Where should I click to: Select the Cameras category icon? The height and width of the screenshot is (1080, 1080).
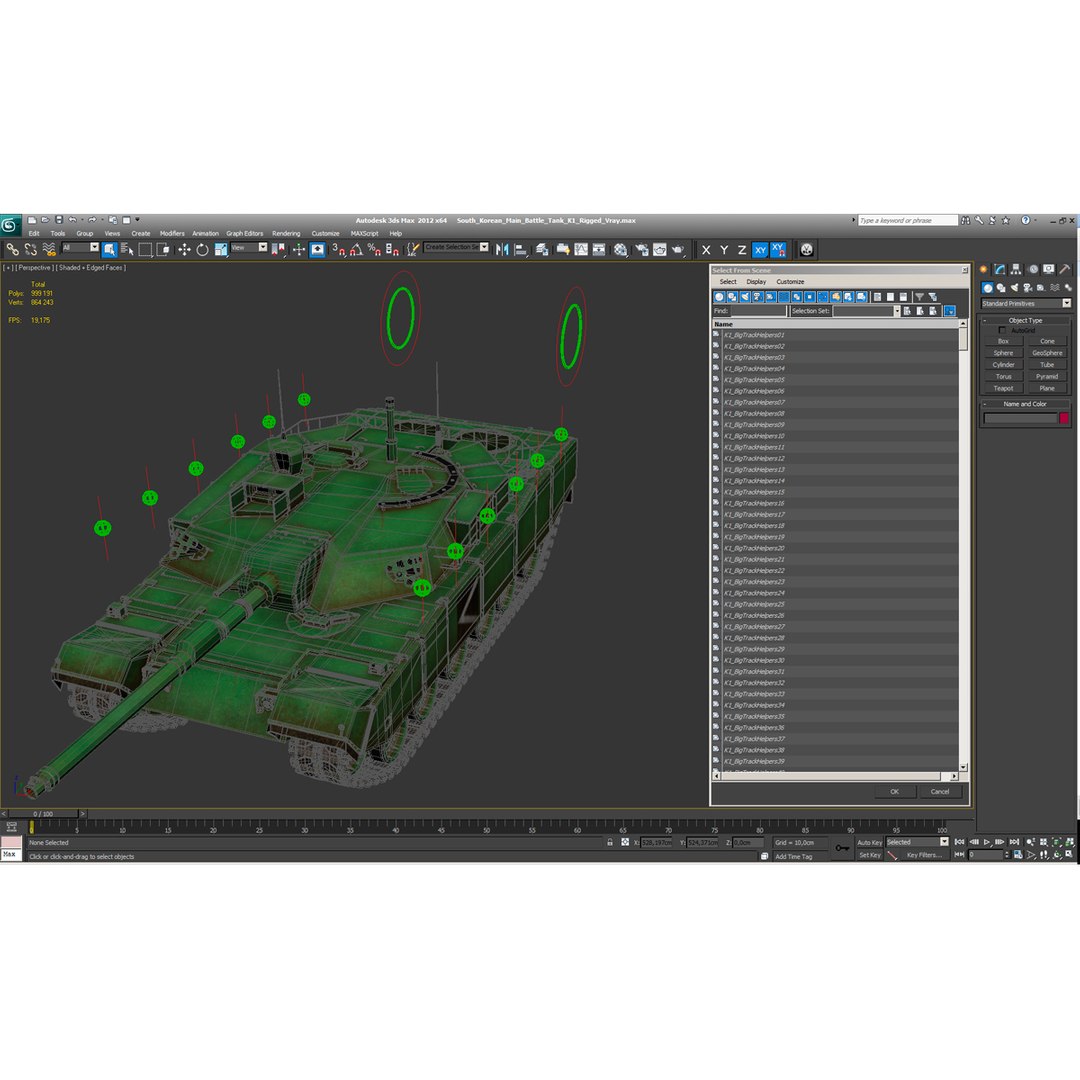pos(1027,288)
